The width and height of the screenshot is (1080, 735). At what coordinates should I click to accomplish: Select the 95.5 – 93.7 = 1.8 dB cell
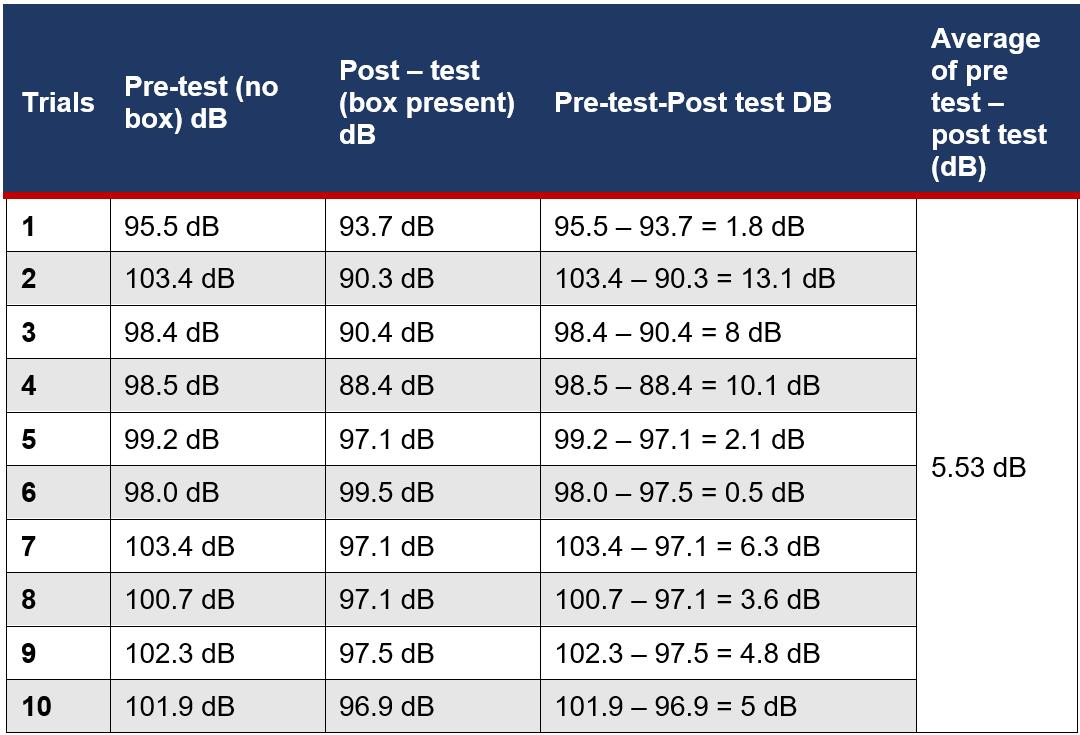point(728,226)
